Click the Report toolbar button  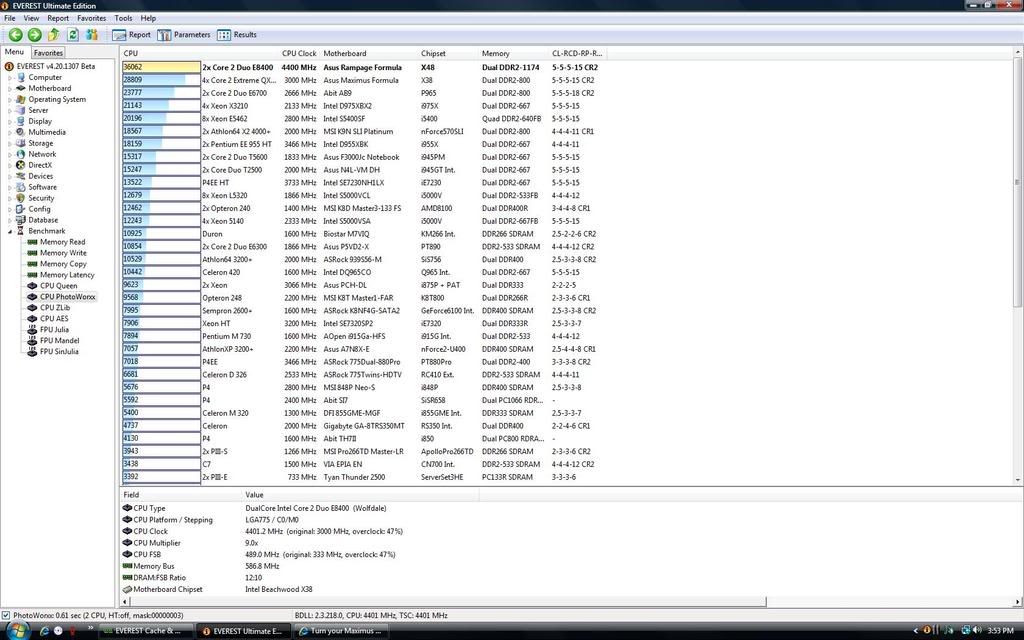click(x=131, y=35)
